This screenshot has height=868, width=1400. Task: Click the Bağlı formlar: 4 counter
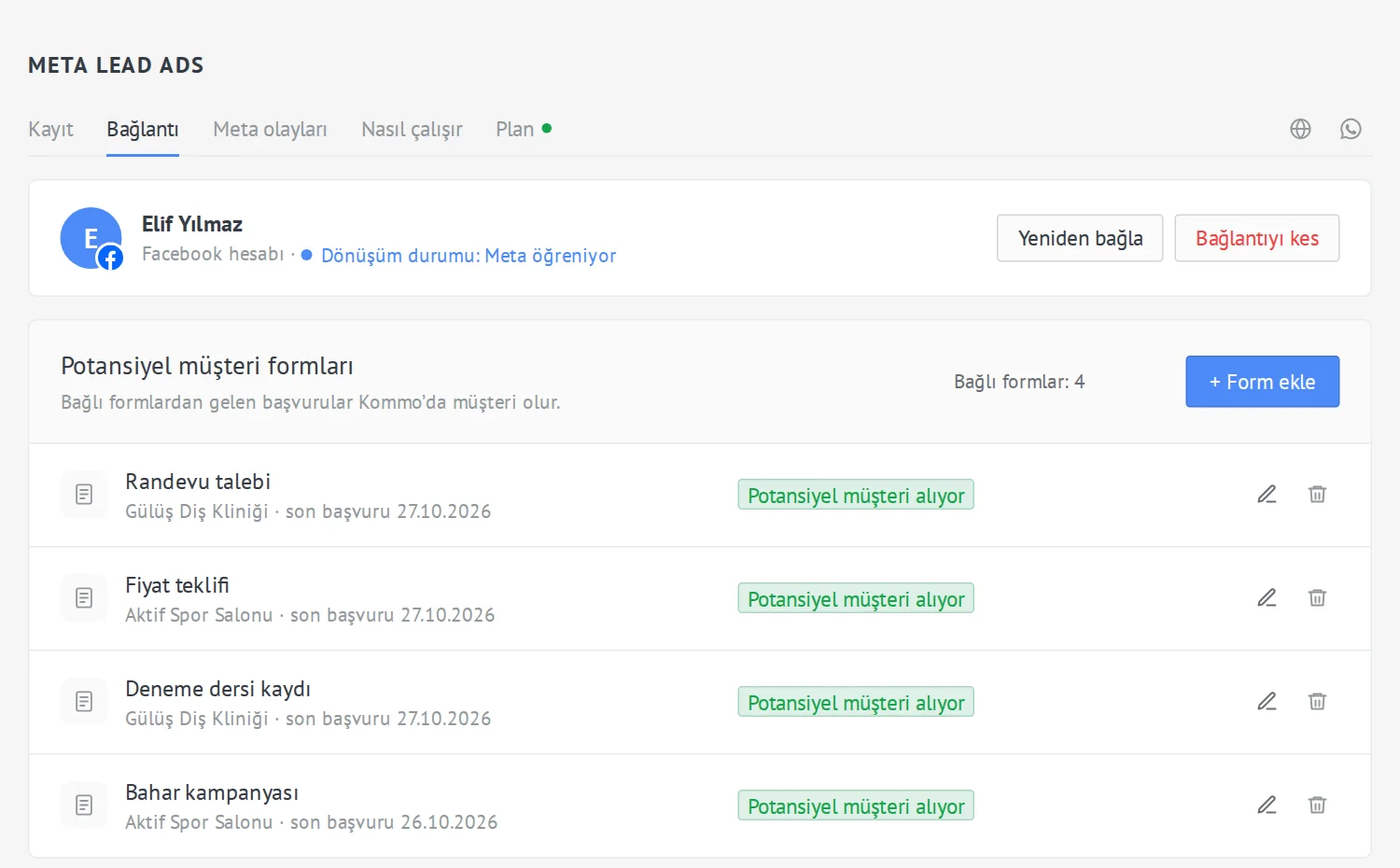[x=1019, y=382]
